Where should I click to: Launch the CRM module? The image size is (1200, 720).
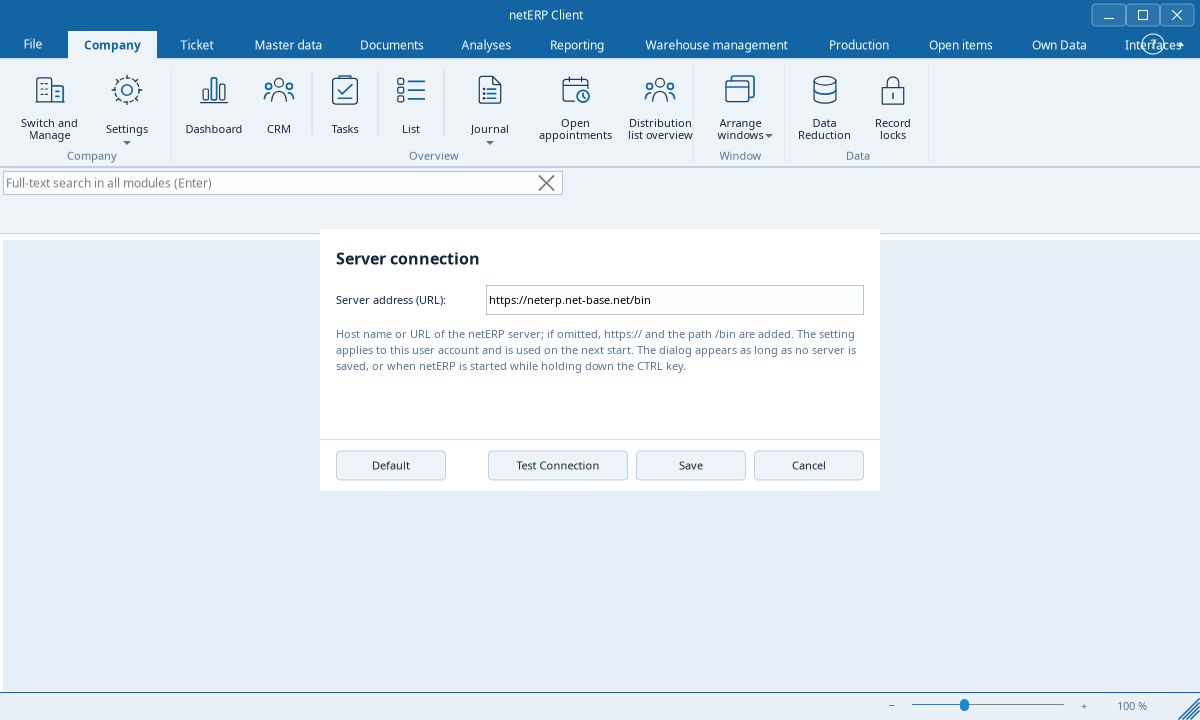pos(279,106)
